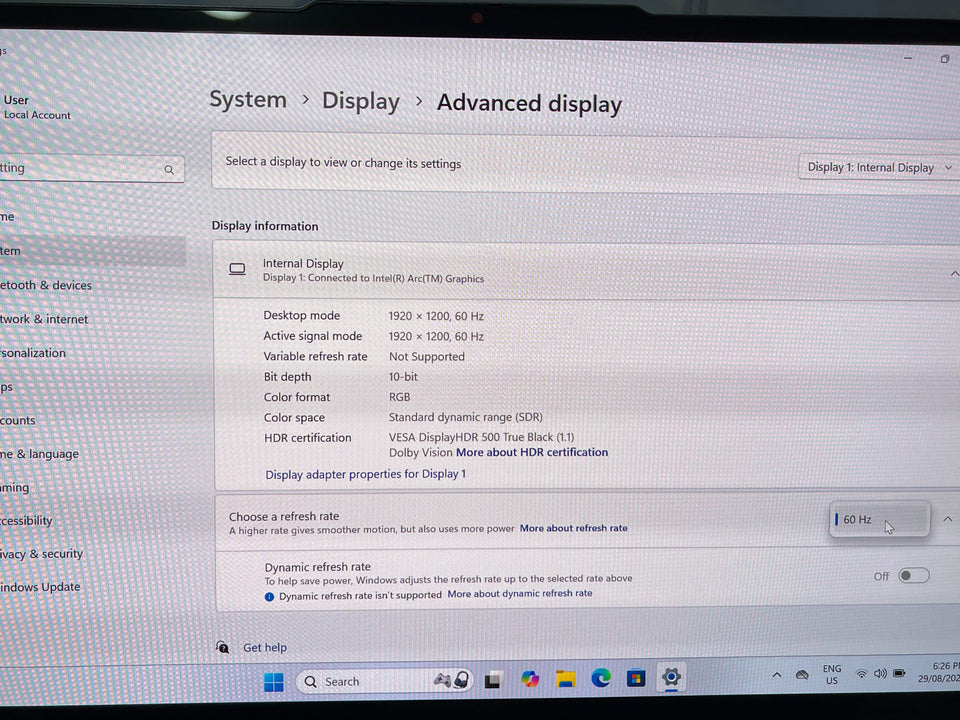Click the Color format RGB value
Screen dimensions: 960x720
tap(399, 397)
